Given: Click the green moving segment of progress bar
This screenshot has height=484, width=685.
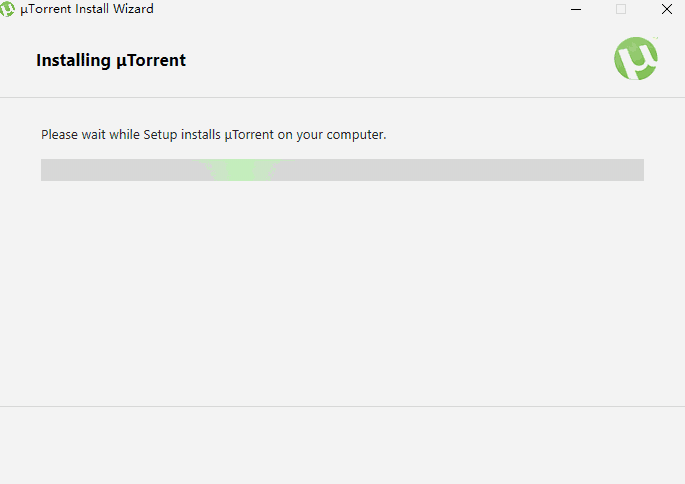Looking at the screenshot, I should pos(243,170).
